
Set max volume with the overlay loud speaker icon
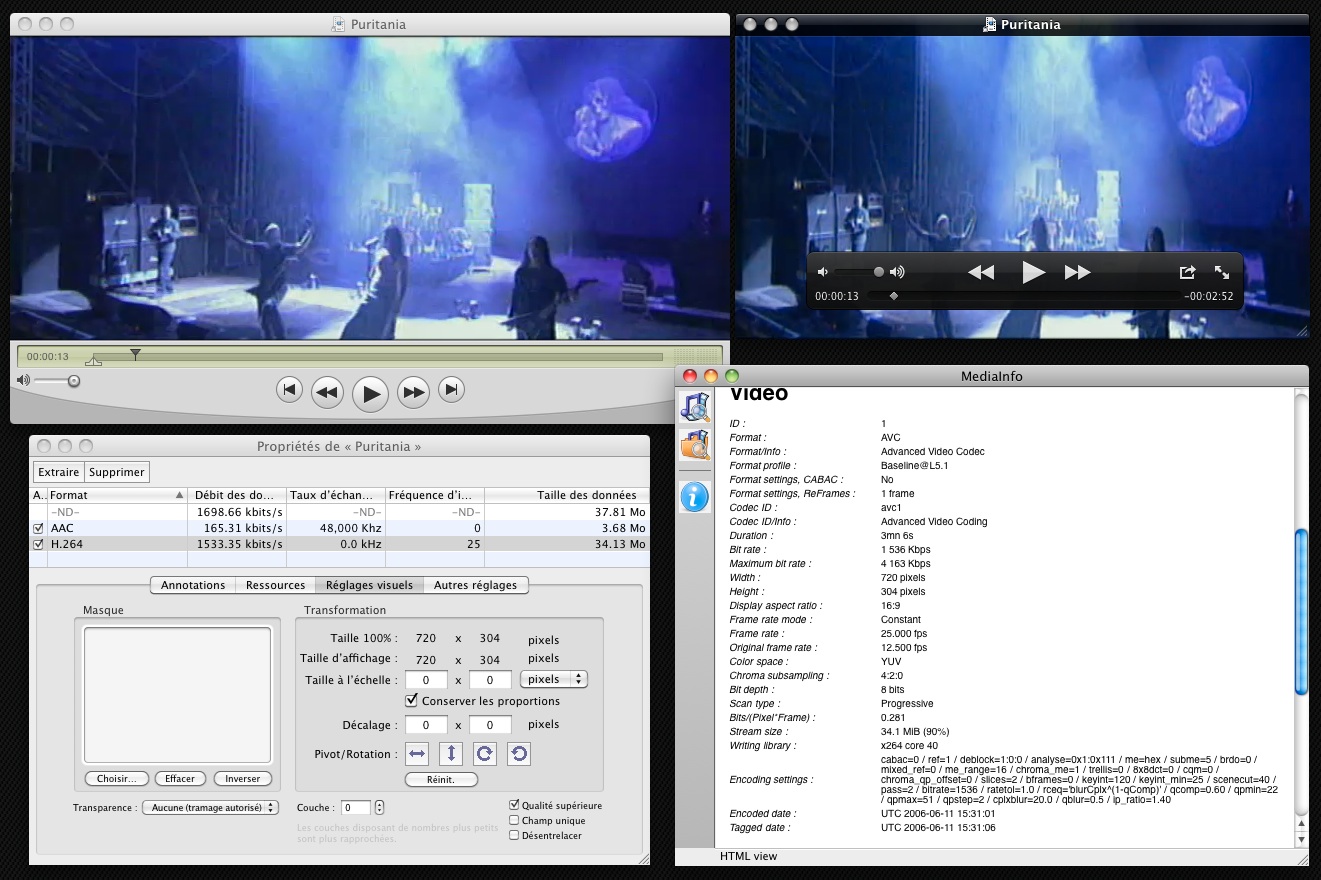pyautogui.click(x=897, y=272)
